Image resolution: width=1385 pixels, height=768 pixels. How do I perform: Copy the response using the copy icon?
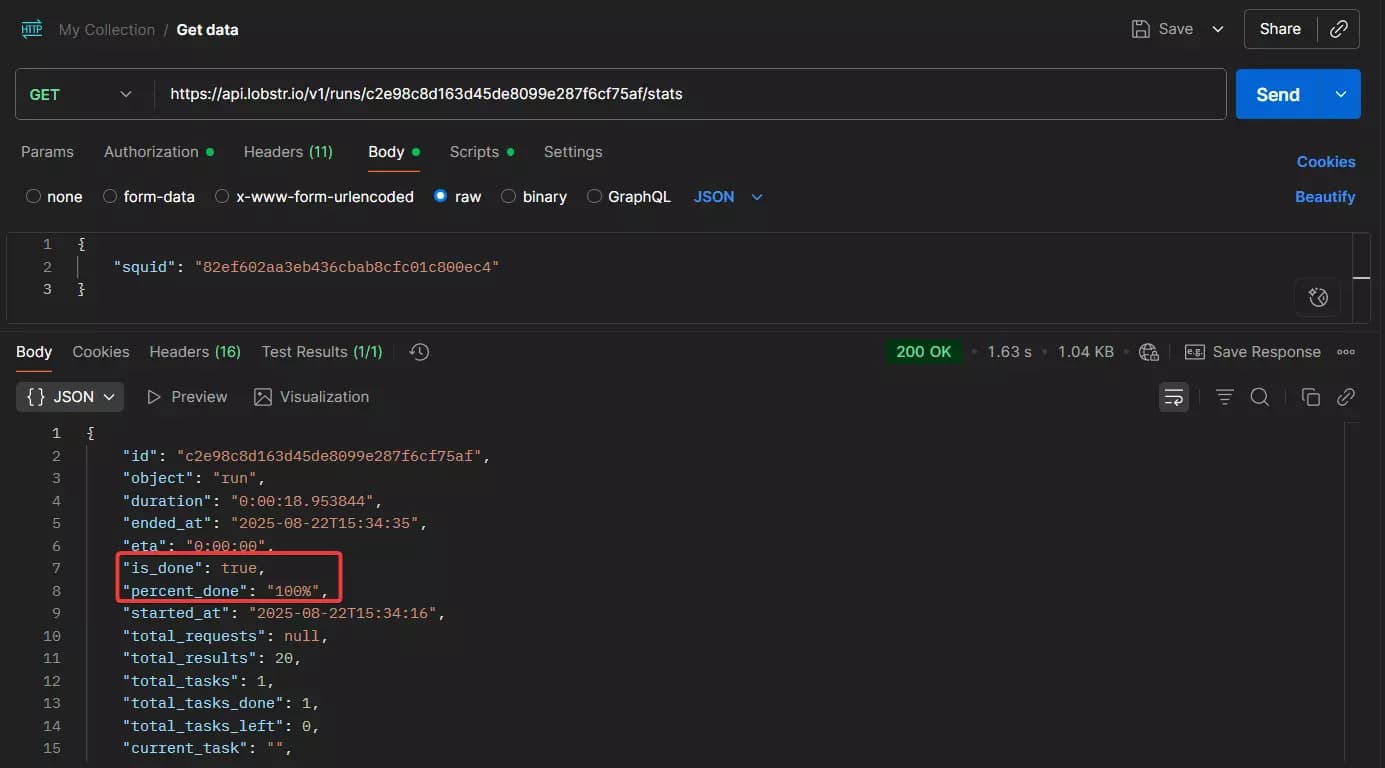(x=1310, y=396)
